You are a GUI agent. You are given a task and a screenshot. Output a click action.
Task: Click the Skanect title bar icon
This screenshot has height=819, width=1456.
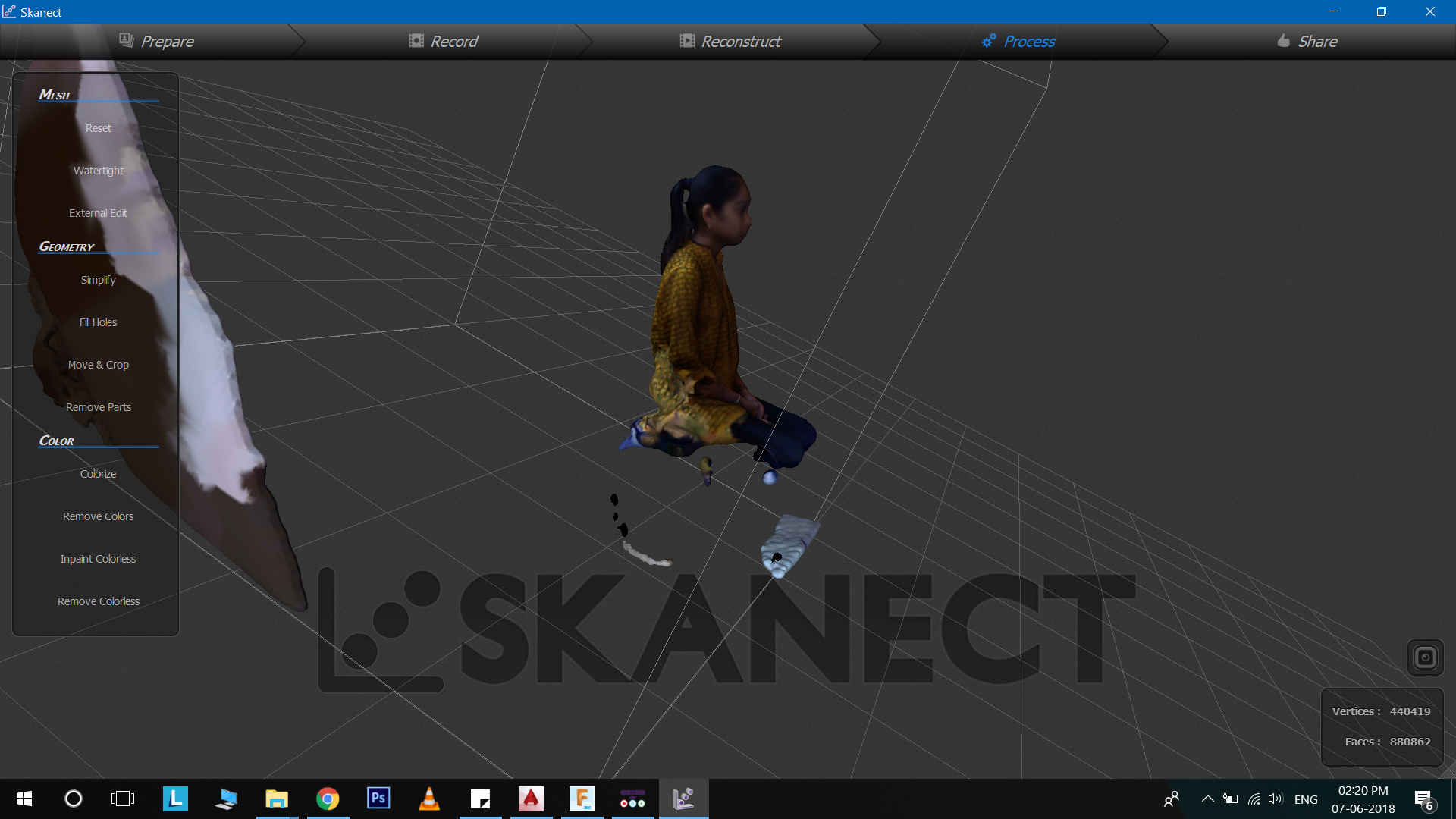pyautogui.click(x=9, y=11)
